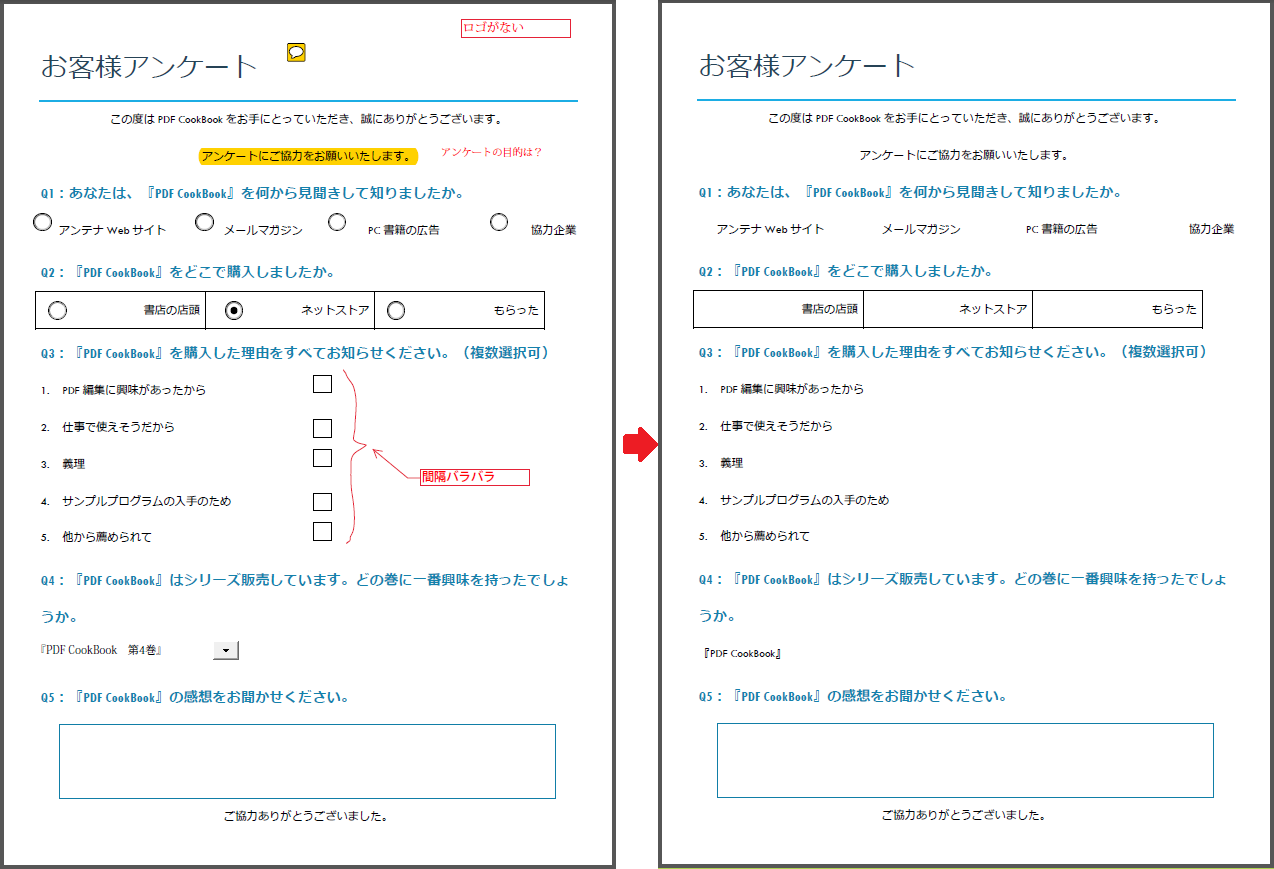This screenshot has height=869, width=1274.
Task: Enable the 義理 checkbox
Action: [x=322, y=458]
